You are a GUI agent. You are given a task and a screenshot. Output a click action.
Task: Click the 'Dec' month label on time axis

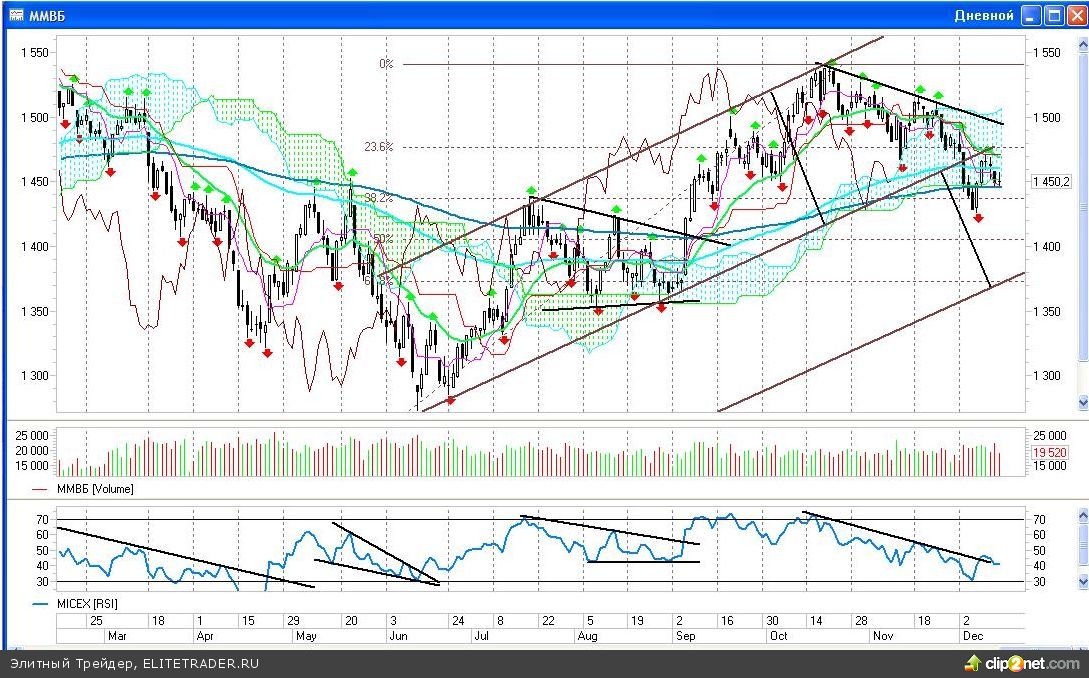[973, 636]
